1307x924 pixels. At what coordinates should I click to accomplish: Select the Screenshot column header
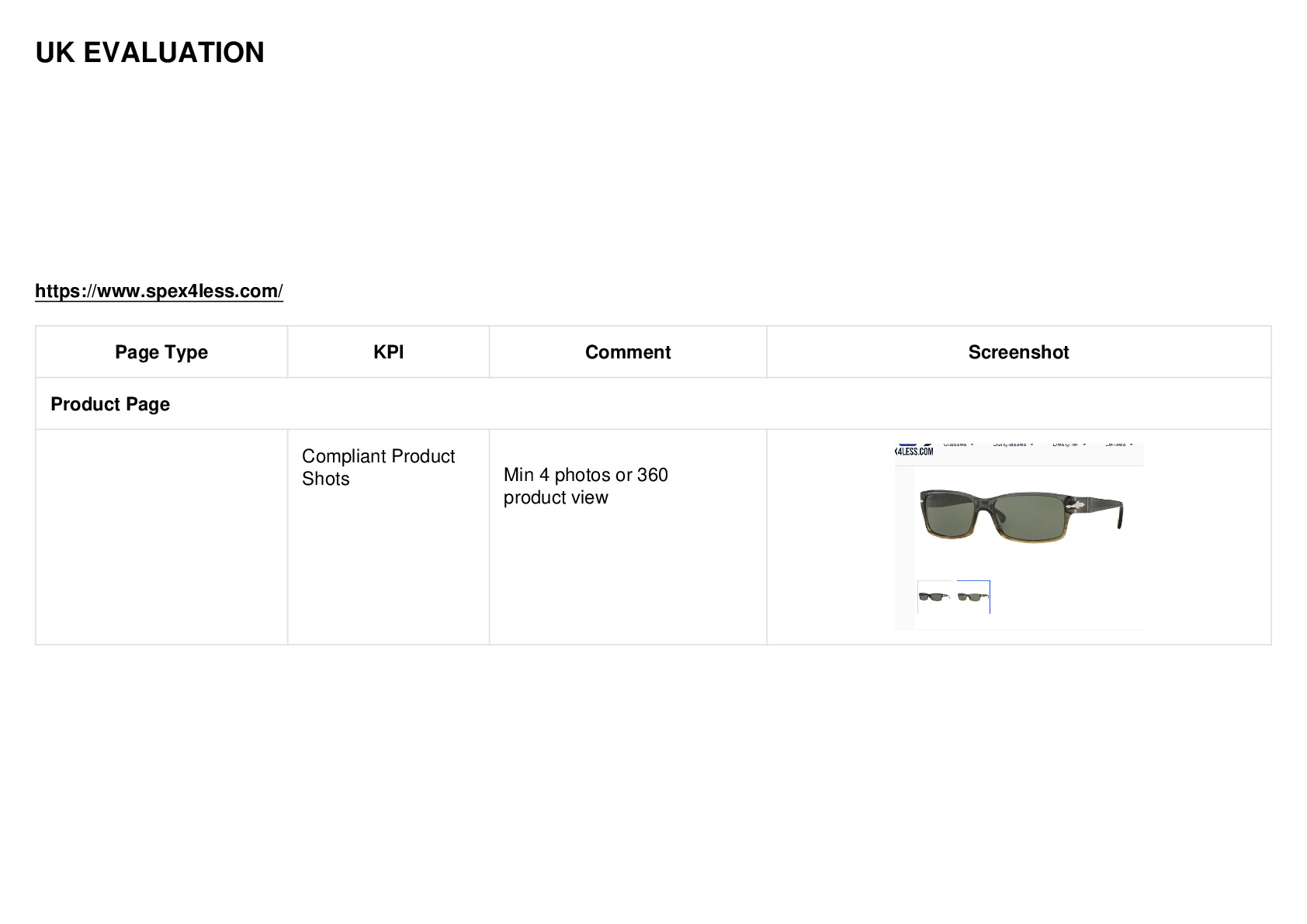pos(1018,352)
